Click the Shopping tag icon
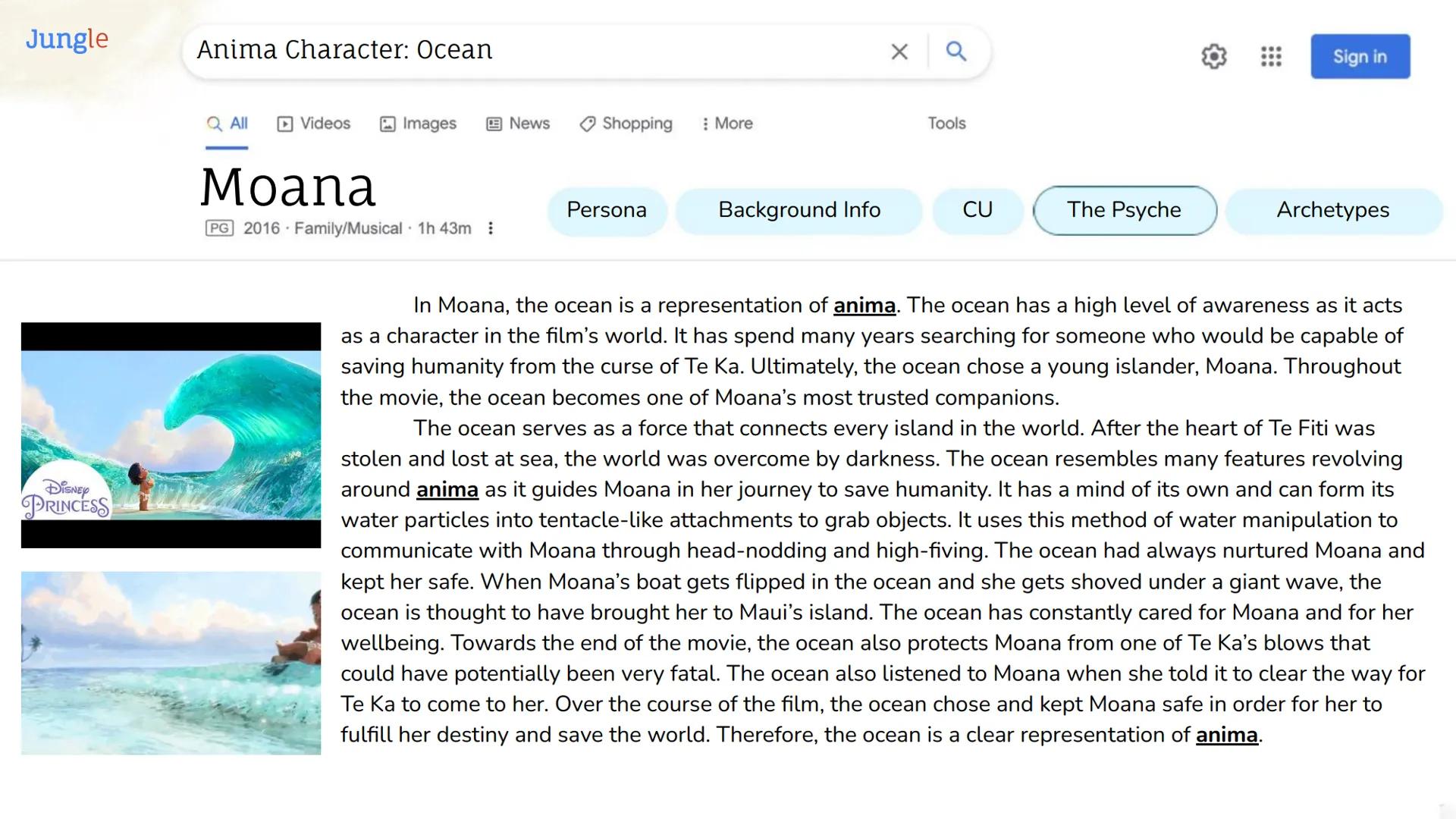1456x819 pixels. [x=587, y=123]
